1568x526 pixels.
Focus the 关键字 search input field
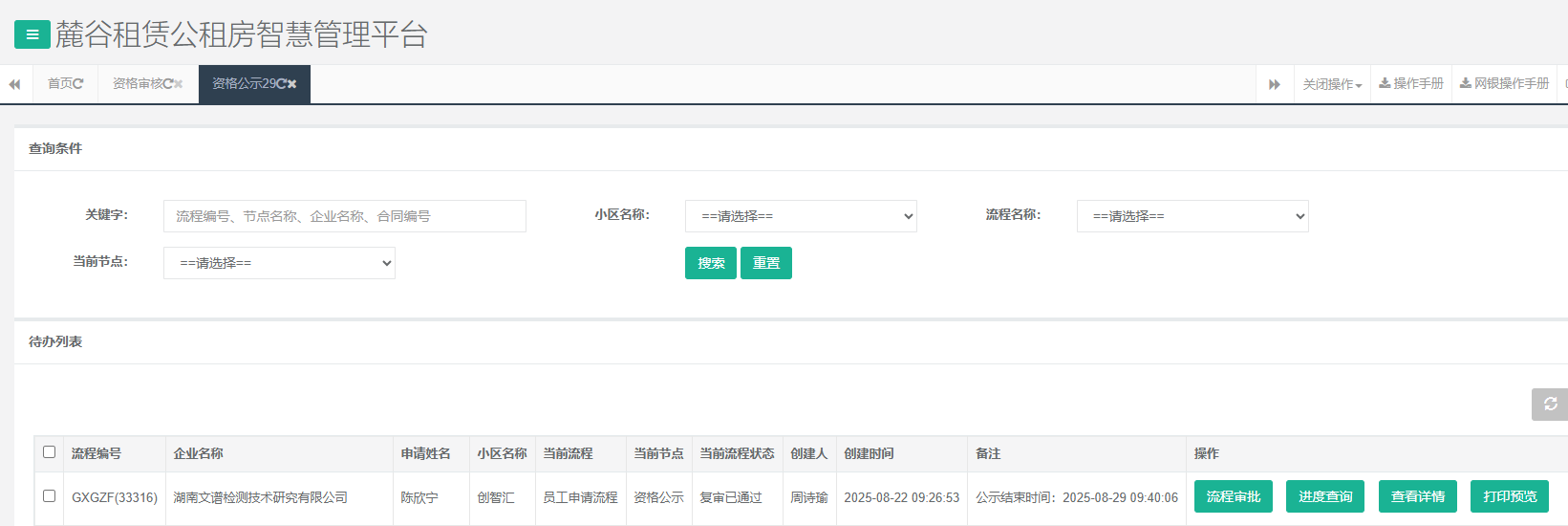tap(344, 216)
